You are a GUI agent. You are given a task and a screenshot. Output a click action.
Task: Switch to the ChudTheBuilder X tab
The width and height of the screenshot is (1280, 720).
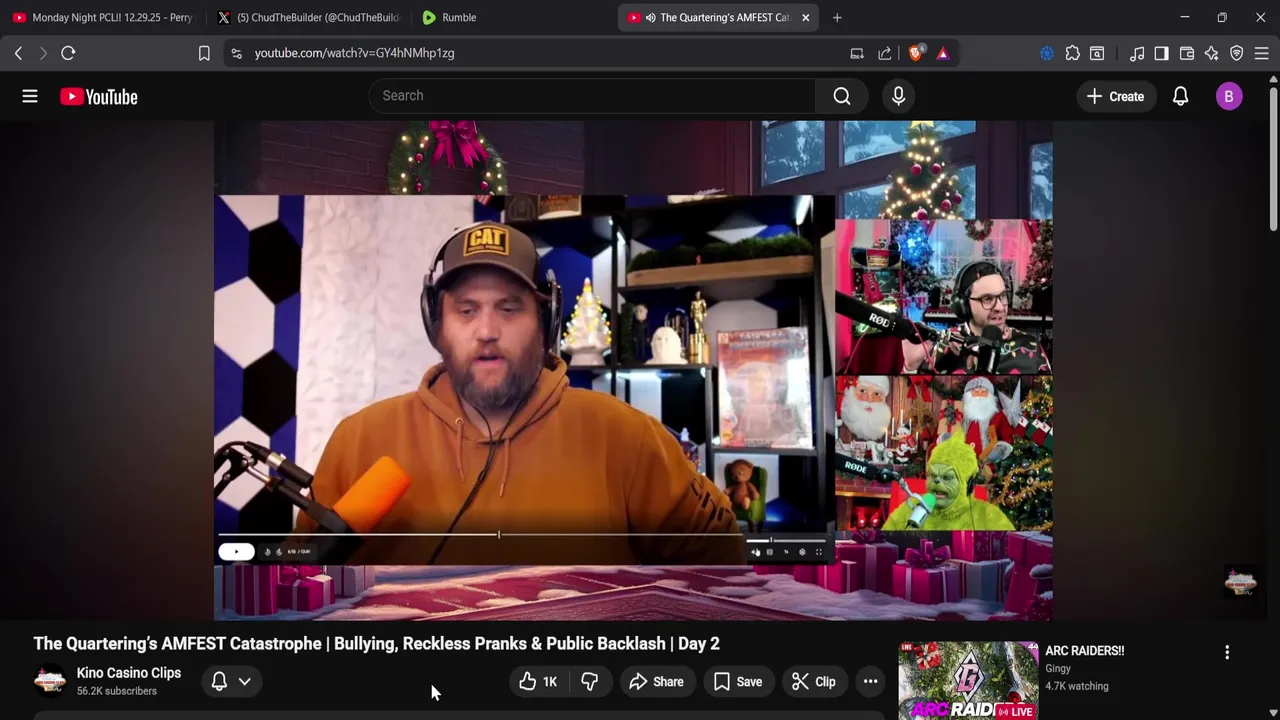click(x=308, y=17)
